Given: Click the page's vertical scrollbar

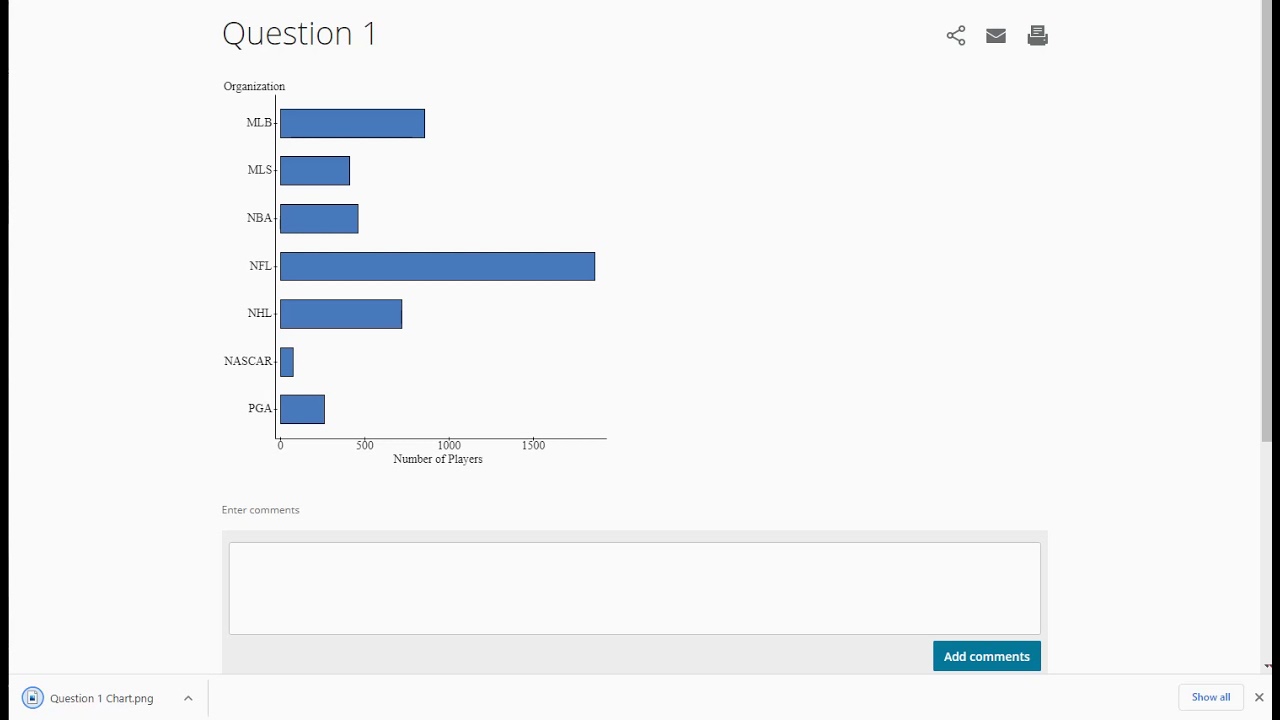Looking at the screenshot, I should coord(1266,220).
